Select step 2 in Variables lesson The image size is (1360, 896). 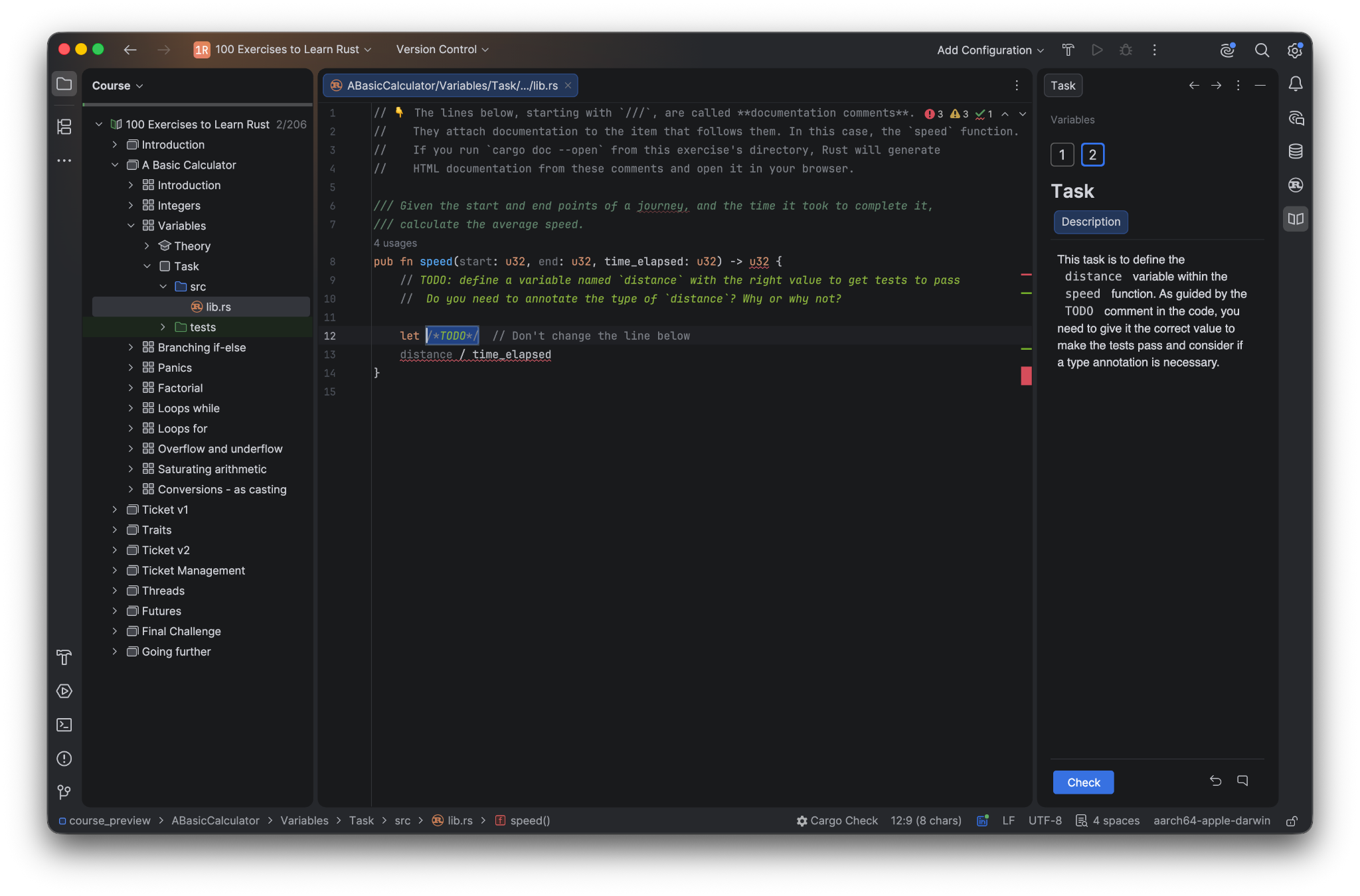pos(1092,155)
